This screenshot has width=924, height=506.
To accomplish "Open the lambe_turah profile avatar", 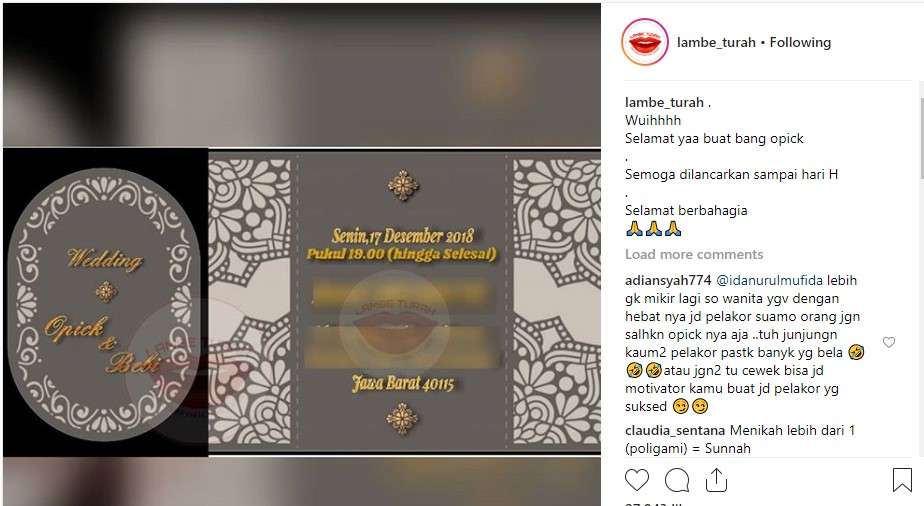I will (x=645, y=42).
